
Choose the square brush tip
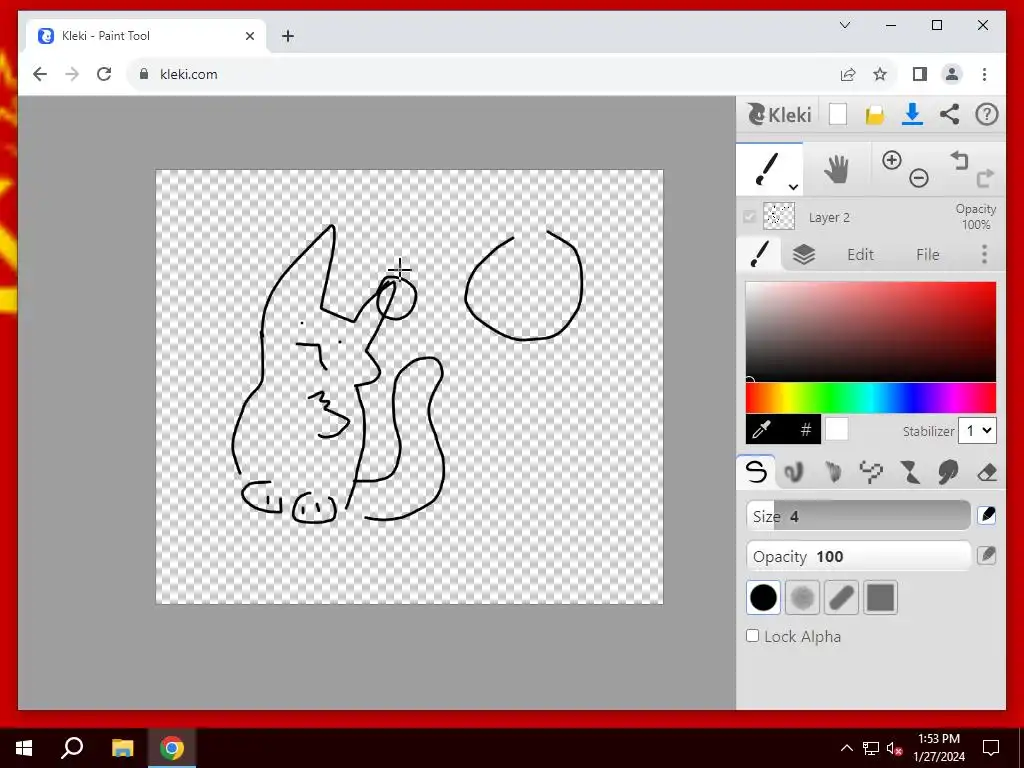880,598
